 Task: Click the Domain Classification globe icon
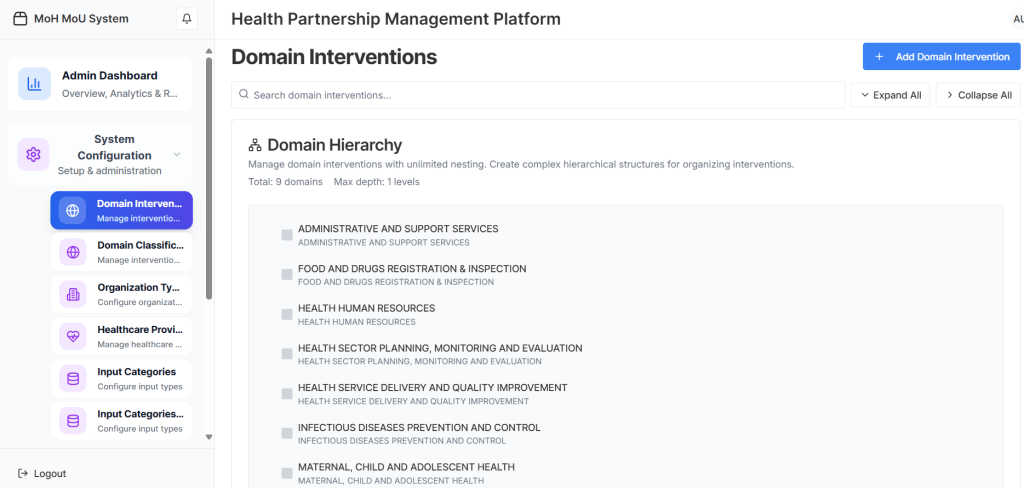point(72,252)
